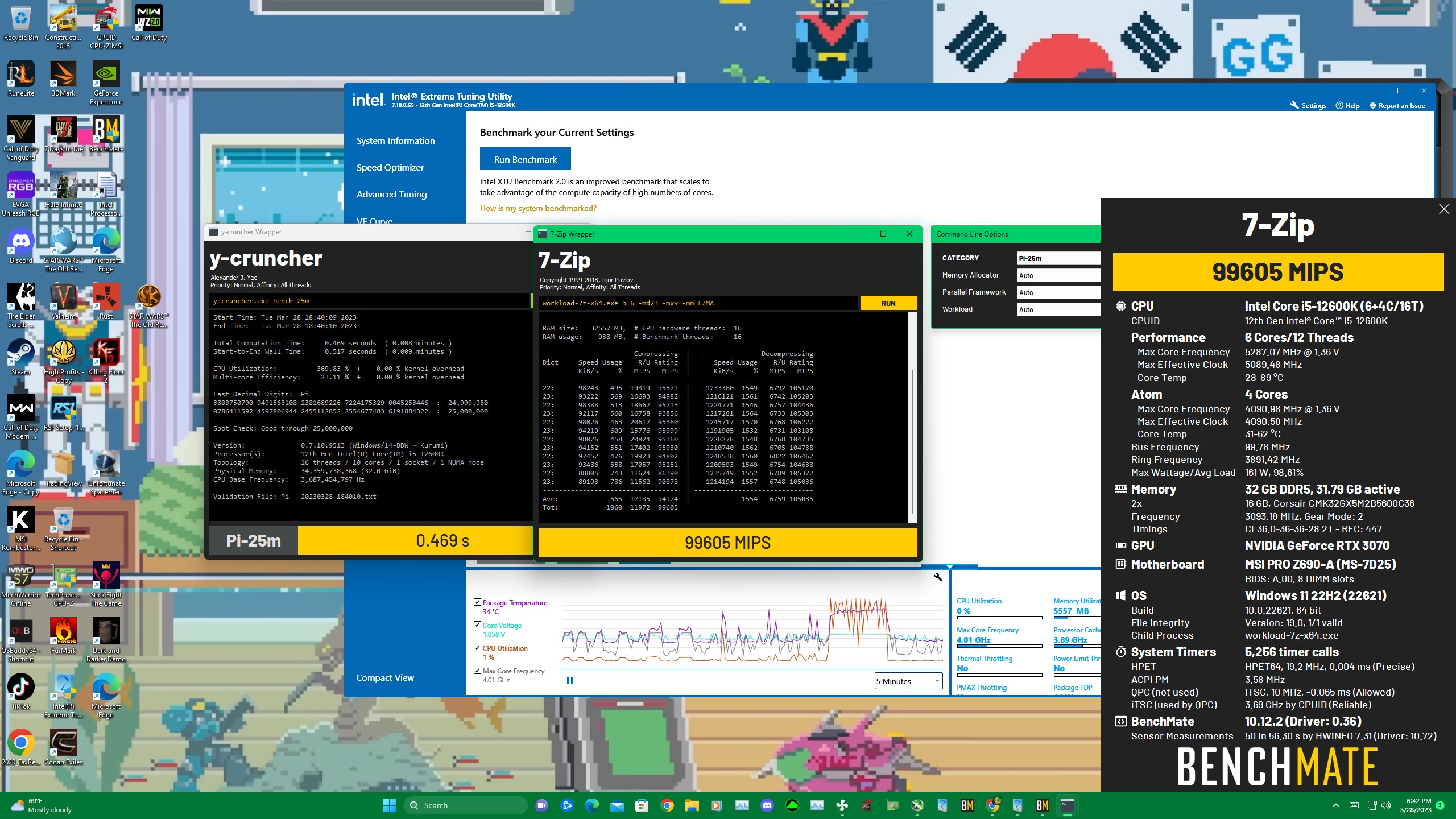Launch Steam from the desktop
Image resolution: width=1456 pixels, height=819 pixels.
point(20,357)
